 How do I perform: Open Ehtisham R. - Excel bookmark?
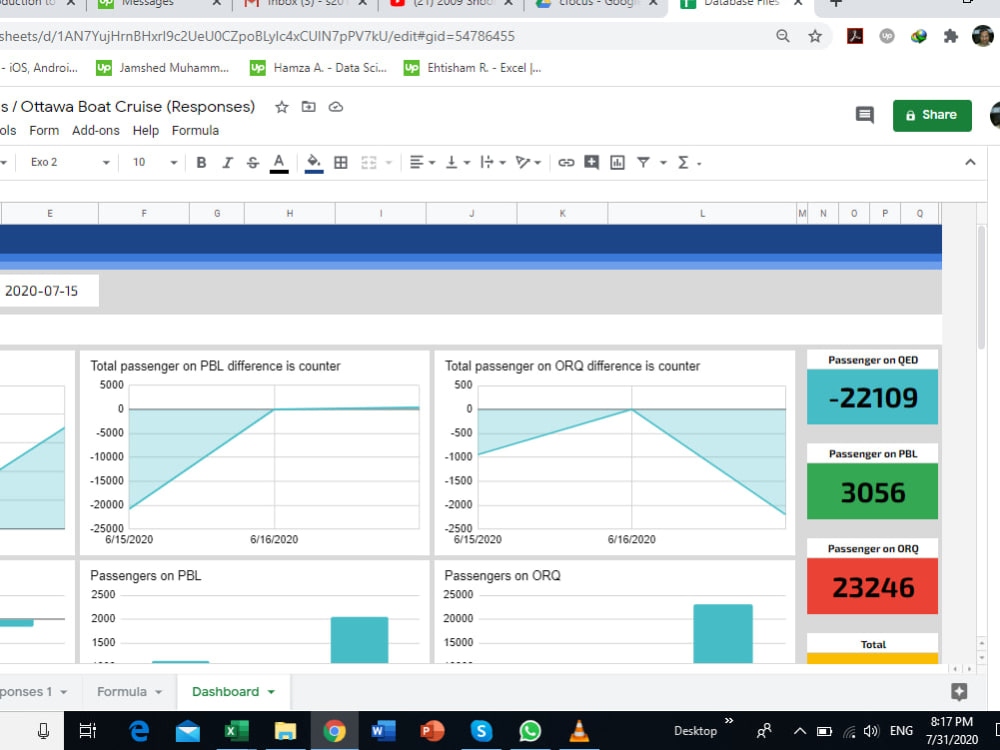473,68
